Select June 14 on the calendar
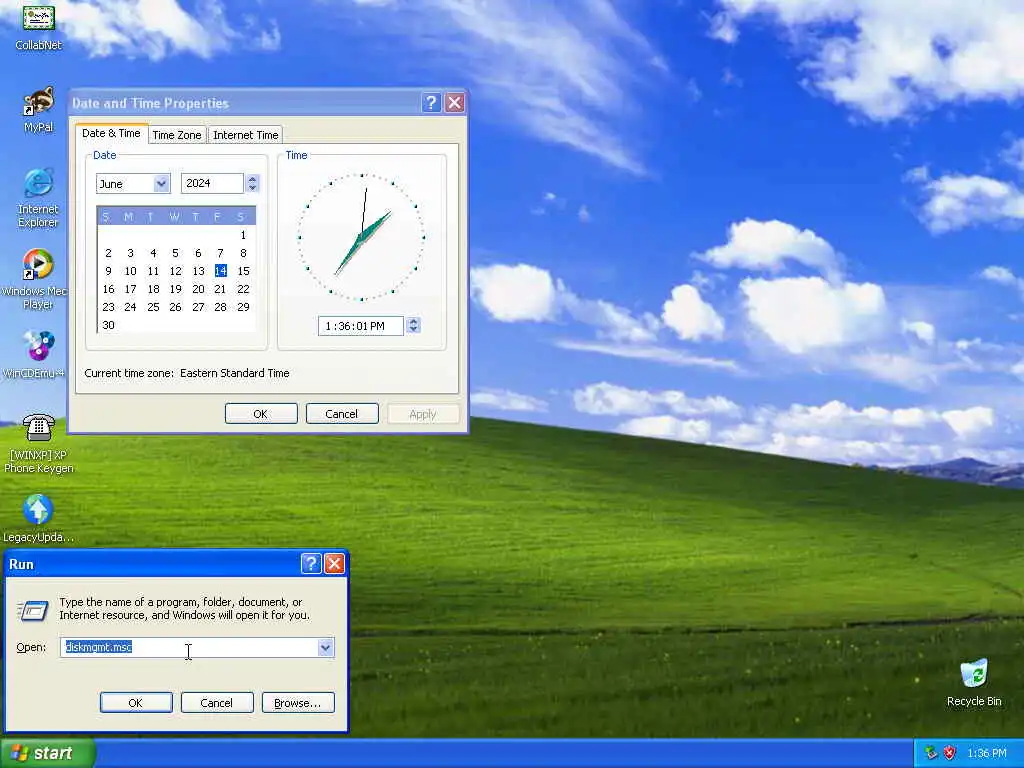The height and width of the screenshot is (768, 1024). tap(221, 271)
